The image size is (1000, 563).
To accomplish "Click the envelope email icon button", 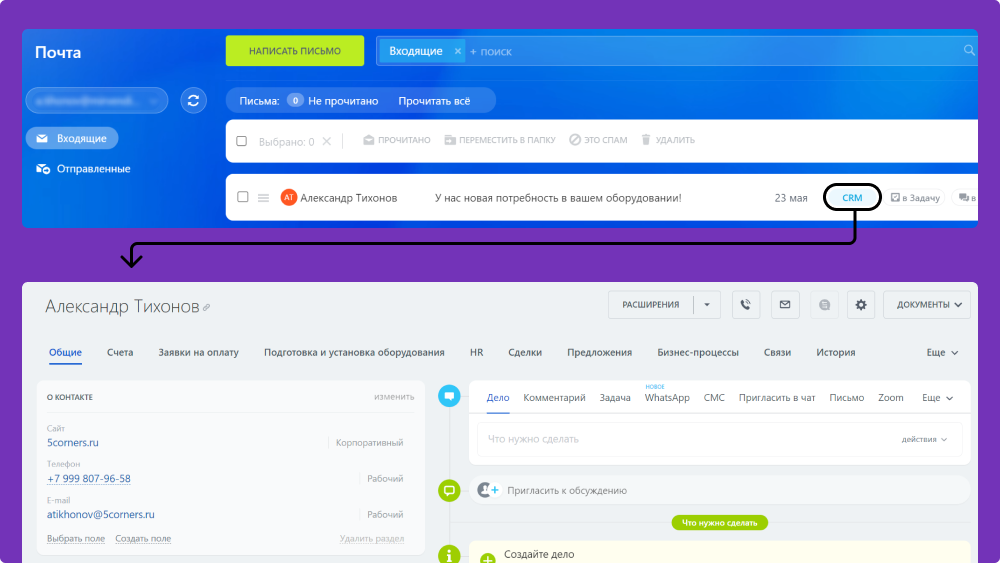I will click(x=785, y=305).
